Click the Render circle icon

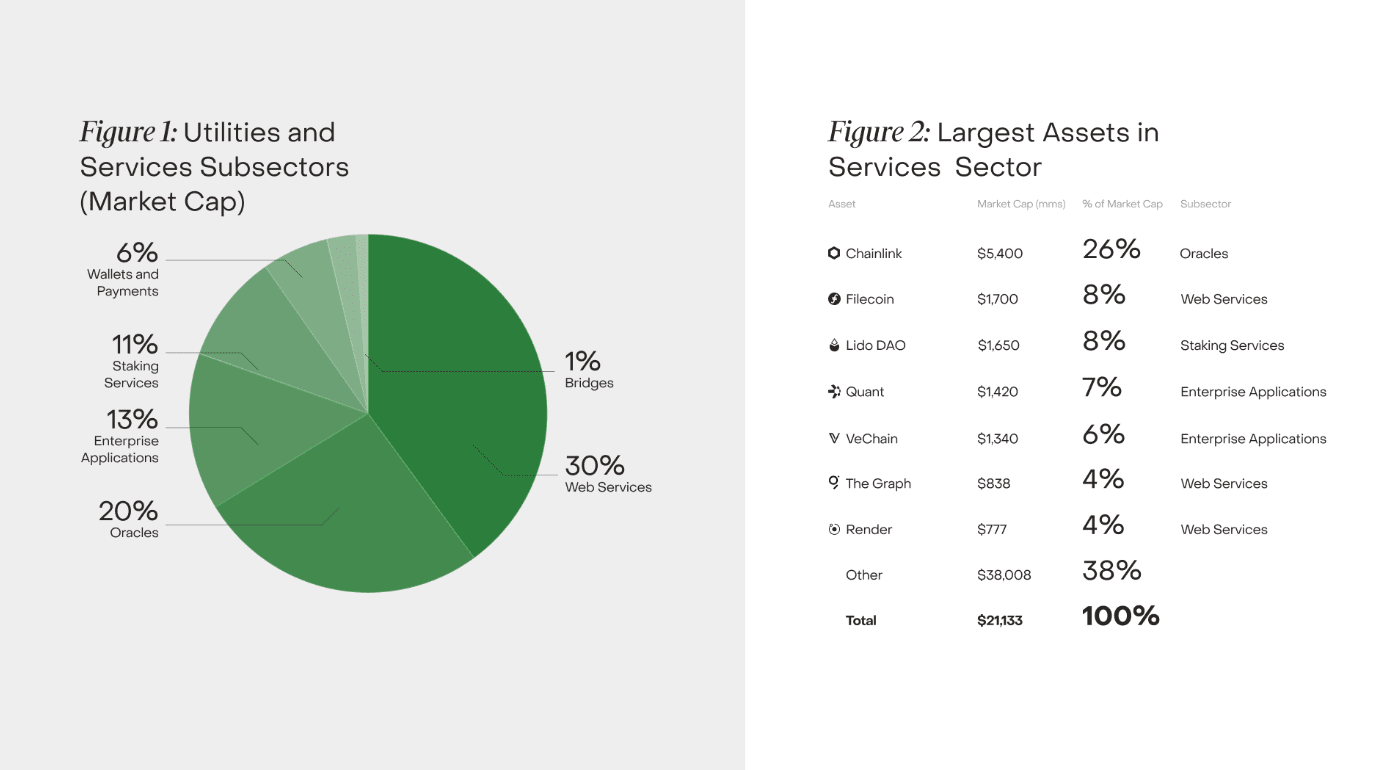click(834, 529)
